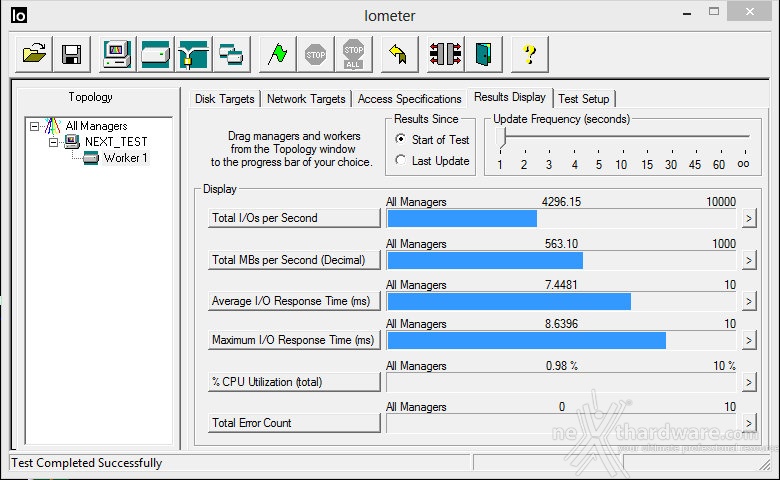Open Access Specifications tab
The height and width of the screenshot is (480, 780).
[409, 98]
